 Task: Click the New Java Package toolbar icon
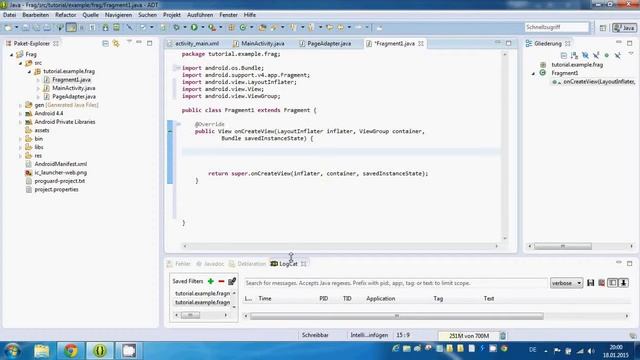pos(232,27)
